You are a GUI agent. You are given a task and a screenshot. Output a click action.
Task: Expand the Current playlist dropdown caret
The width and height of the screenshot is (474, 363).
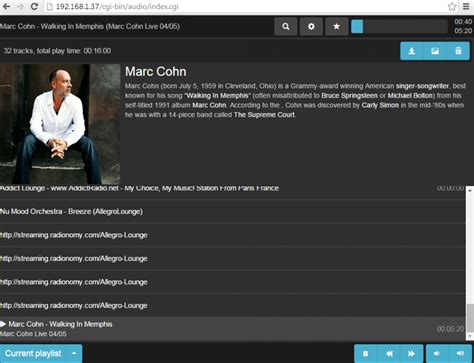[x=74, y=354]
